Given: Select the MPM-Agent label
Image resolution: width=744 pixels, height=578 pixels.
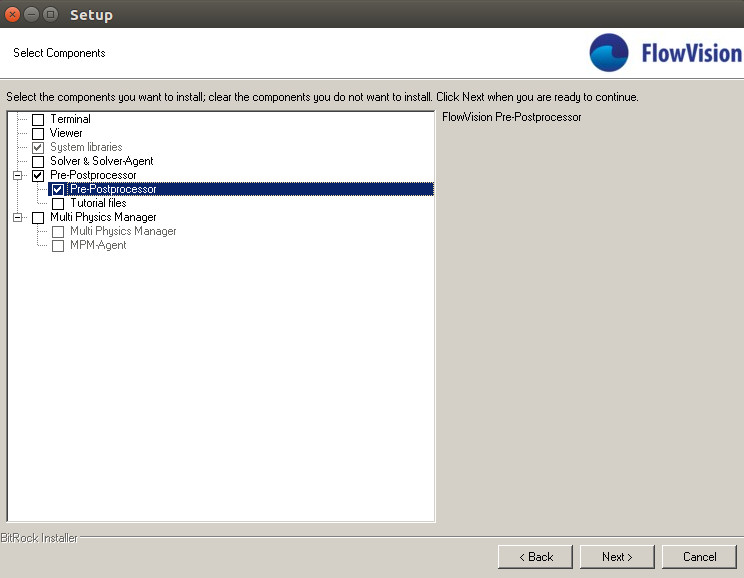Looking at the screenshot, I should point(98,245).
